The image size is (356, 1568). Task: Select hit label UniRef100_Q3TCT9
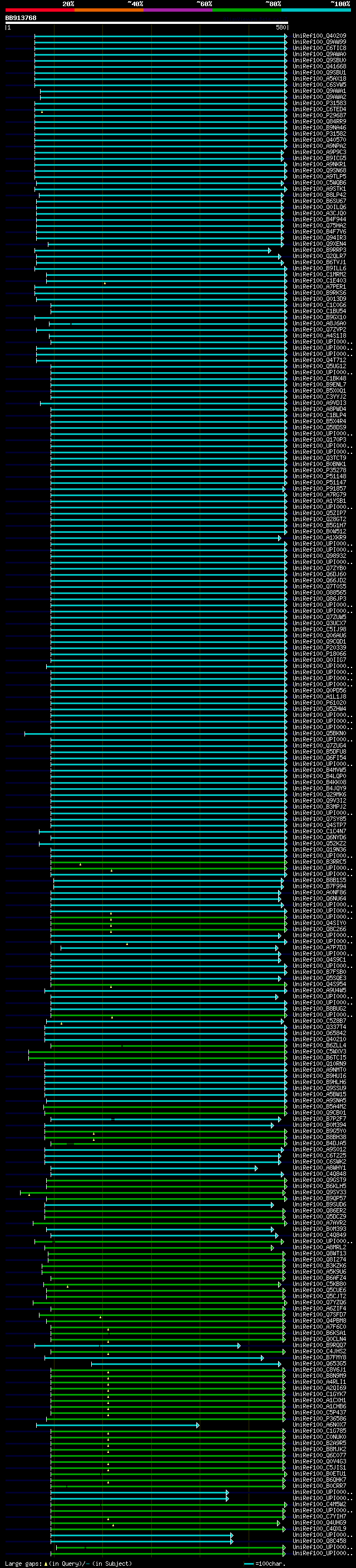[x=319, y=458]
